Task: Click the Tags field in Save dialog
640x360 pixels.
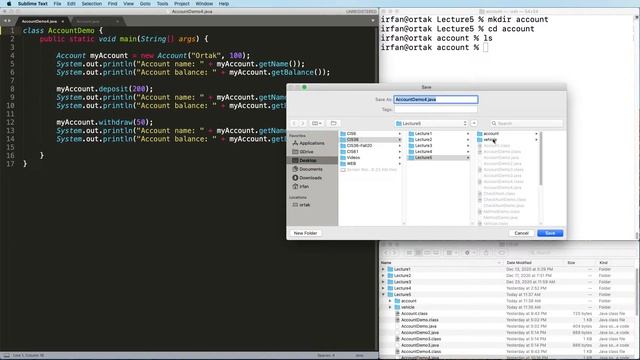Action: click(436, 109)
